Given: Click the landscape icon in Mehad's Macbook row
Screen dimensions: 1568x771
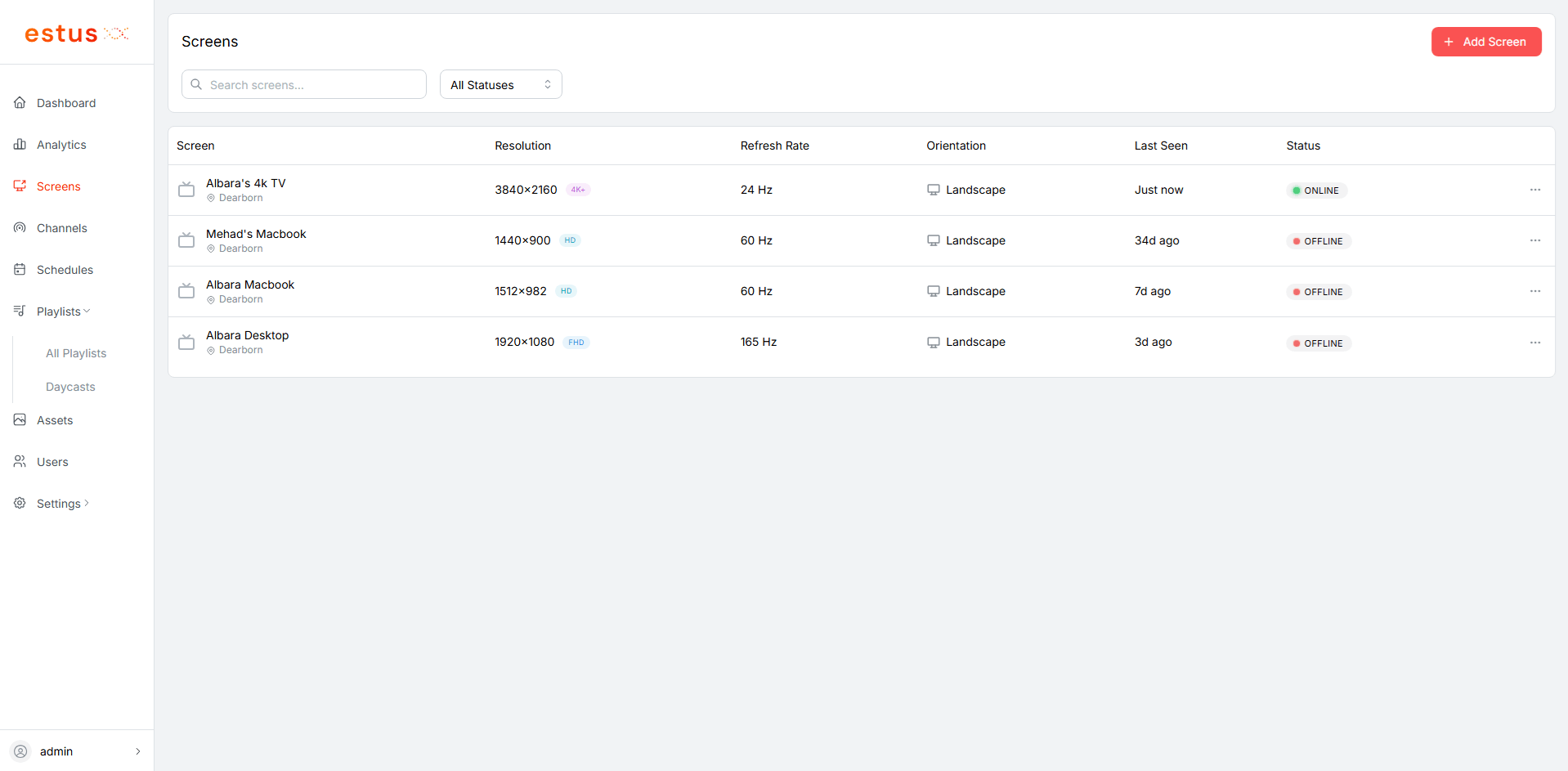Looking at the screenshot, I should pos(934,240).
